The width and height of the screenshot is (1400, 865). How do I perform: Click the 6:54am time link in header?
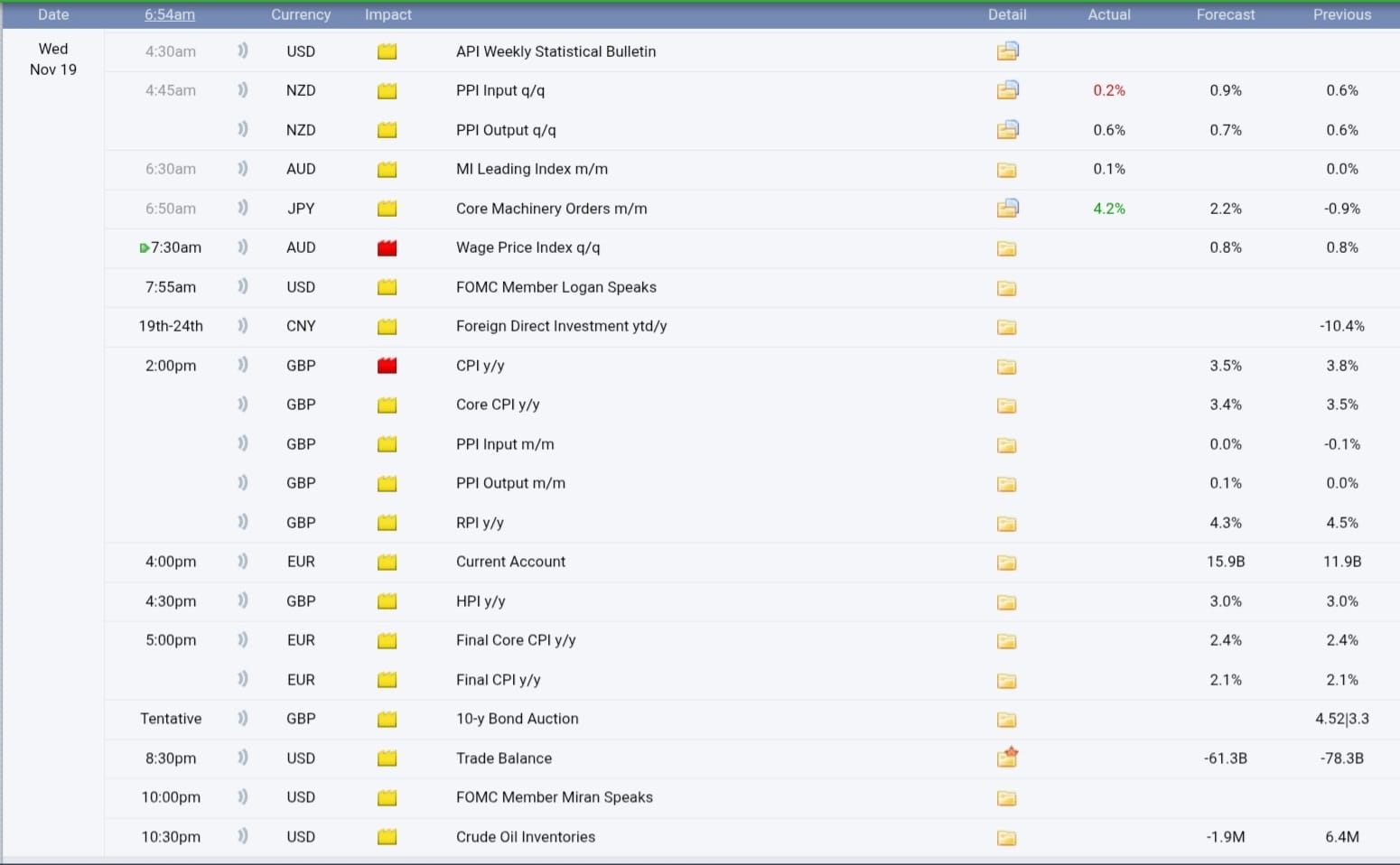(170, 14)
